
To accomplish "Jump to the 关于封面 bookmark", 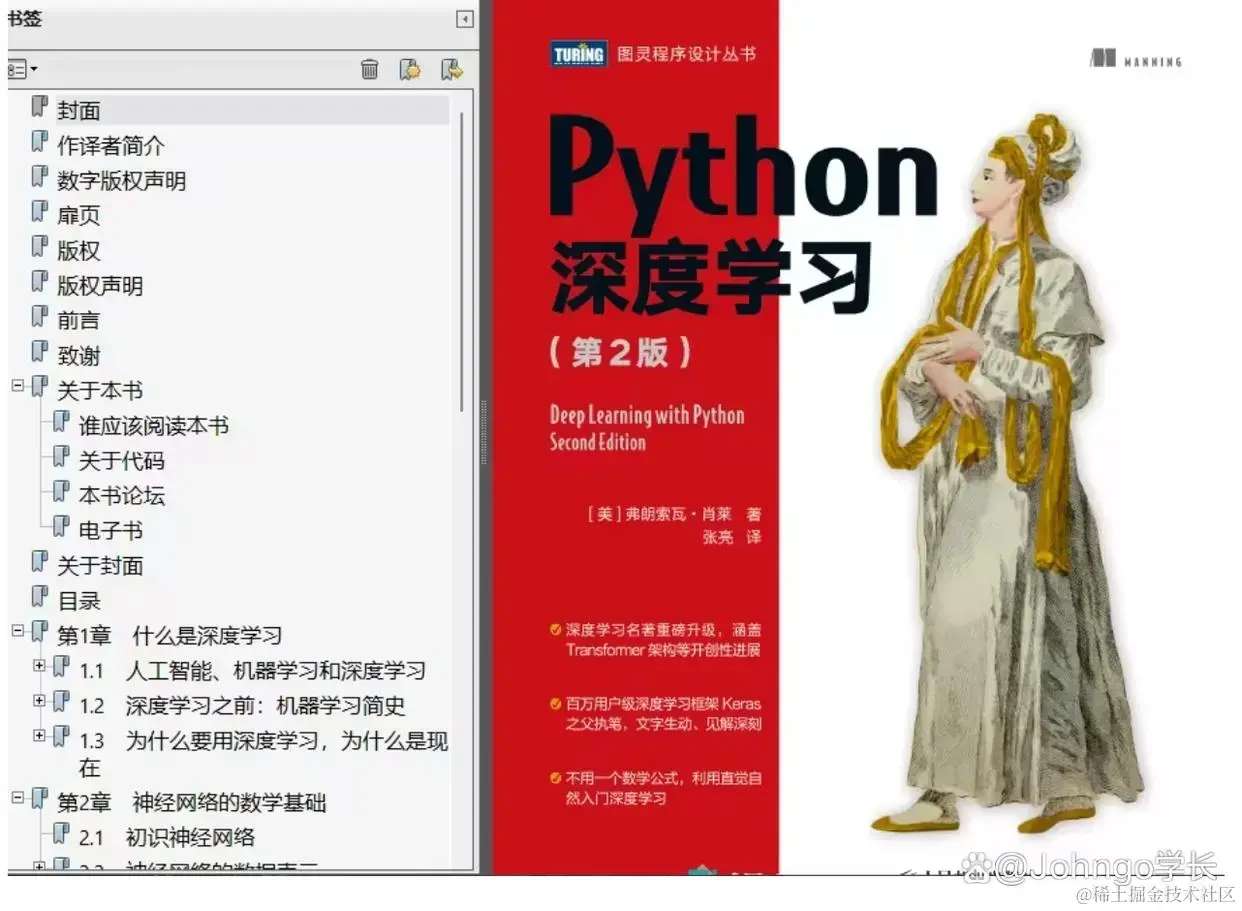I will [x=100, y=566].
